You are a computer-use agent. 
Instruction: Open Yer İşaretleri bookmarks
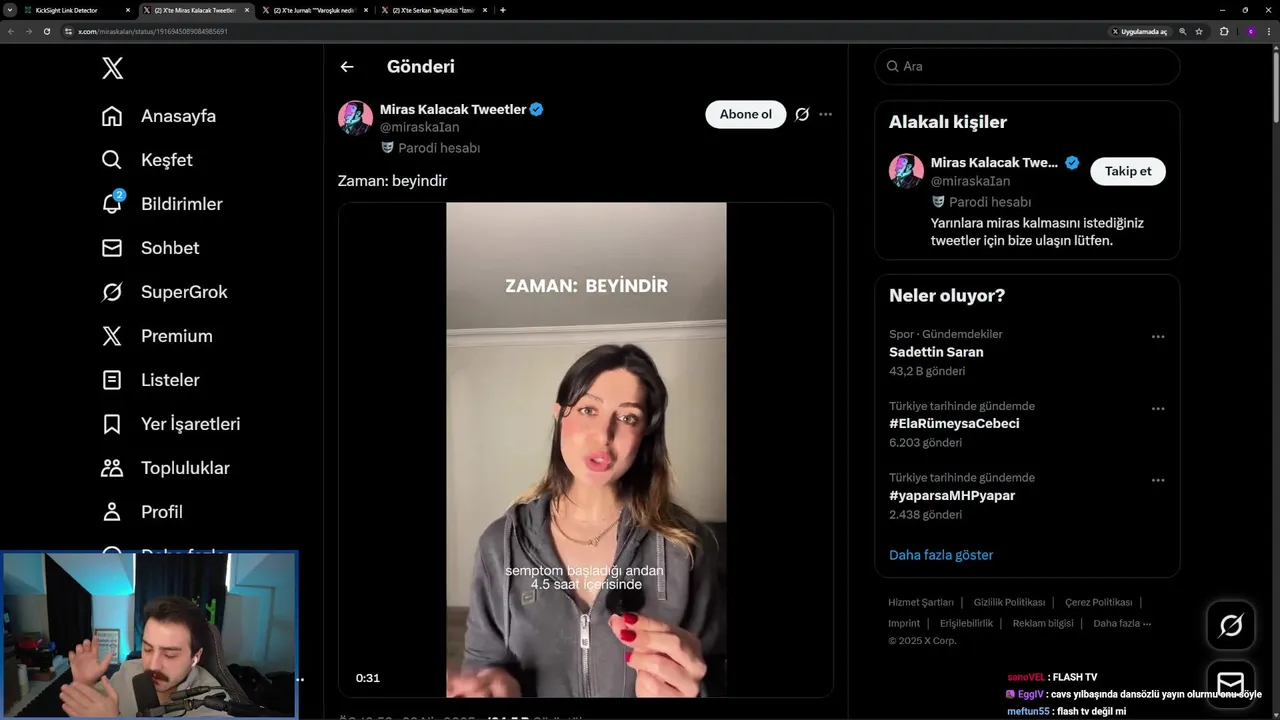171,424
